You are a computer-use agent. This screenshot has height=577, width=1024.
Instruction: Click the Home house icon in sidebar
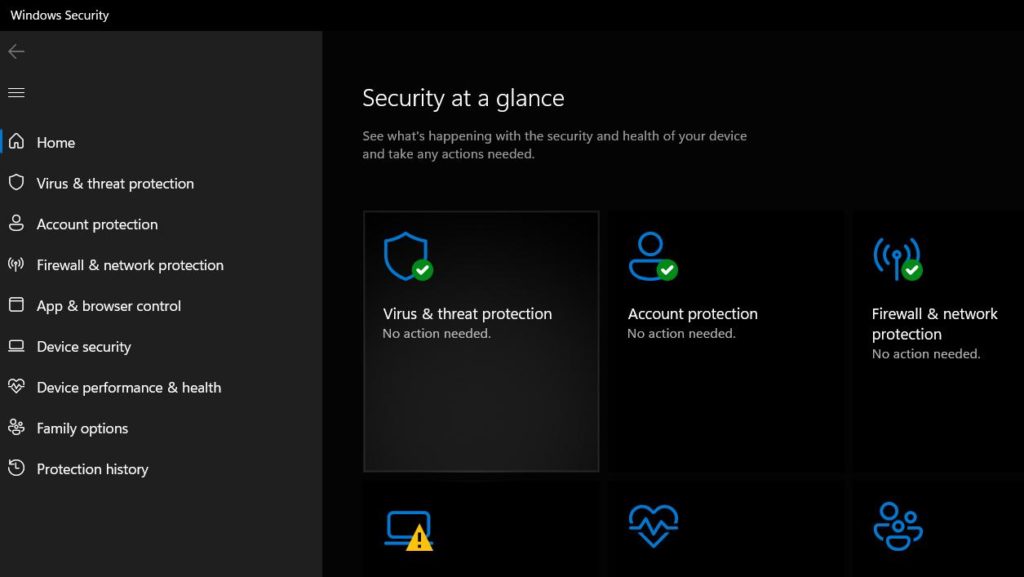pyautogui.click(x=16, y=142)
